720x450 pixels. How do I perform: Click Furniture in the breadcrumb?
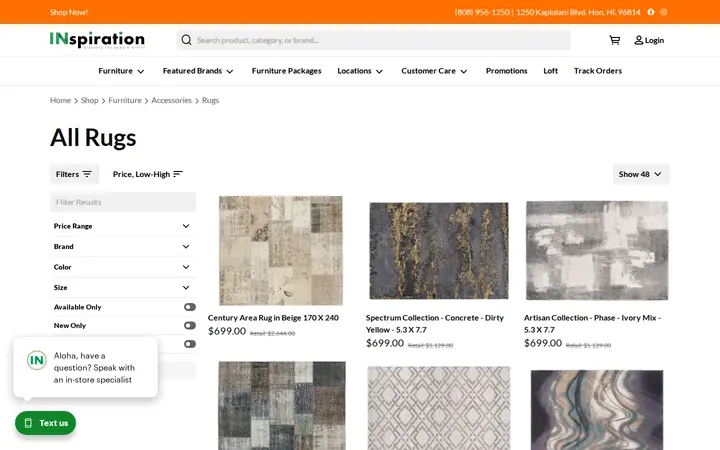(x=125, y=100)
